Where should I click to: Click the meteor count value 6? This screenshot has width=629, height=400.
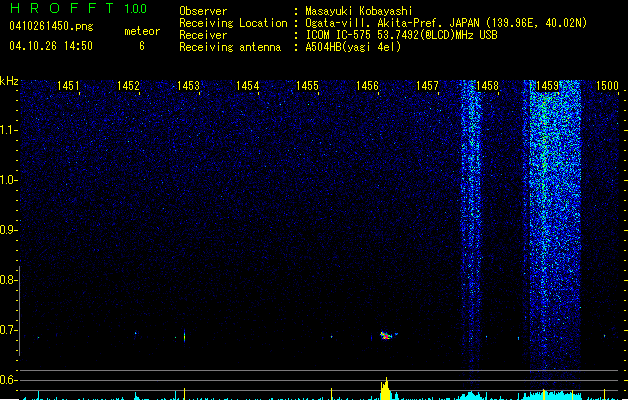click(x=142, y=46)
